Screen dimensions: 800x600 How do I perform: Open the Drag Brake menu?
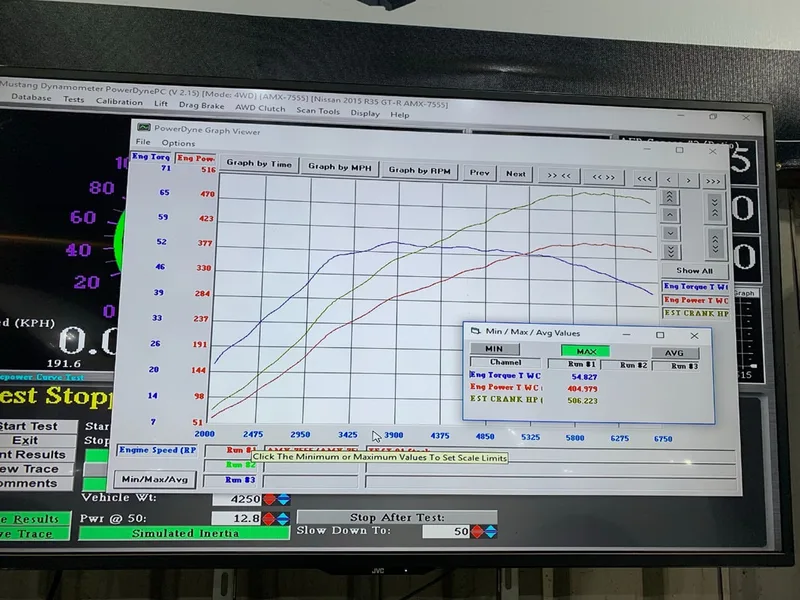point(202,105)
